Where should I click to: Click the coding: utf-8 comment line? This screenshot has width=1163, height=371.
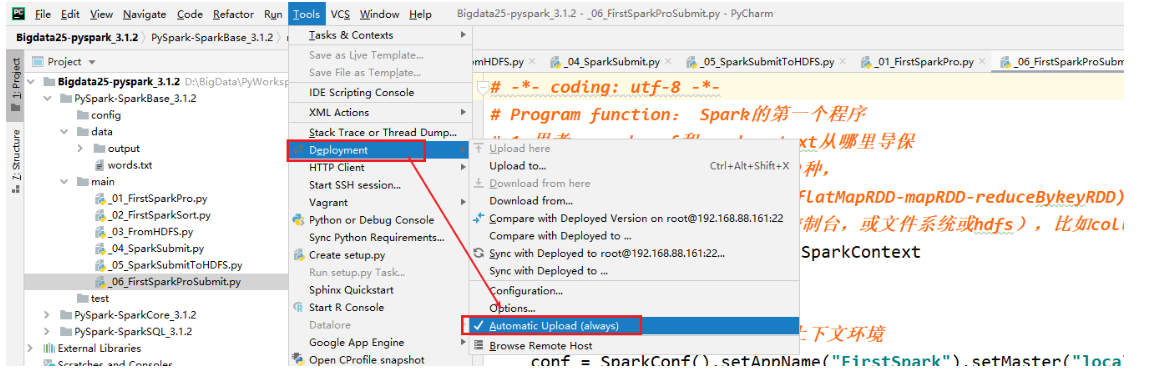coord(605,89)
